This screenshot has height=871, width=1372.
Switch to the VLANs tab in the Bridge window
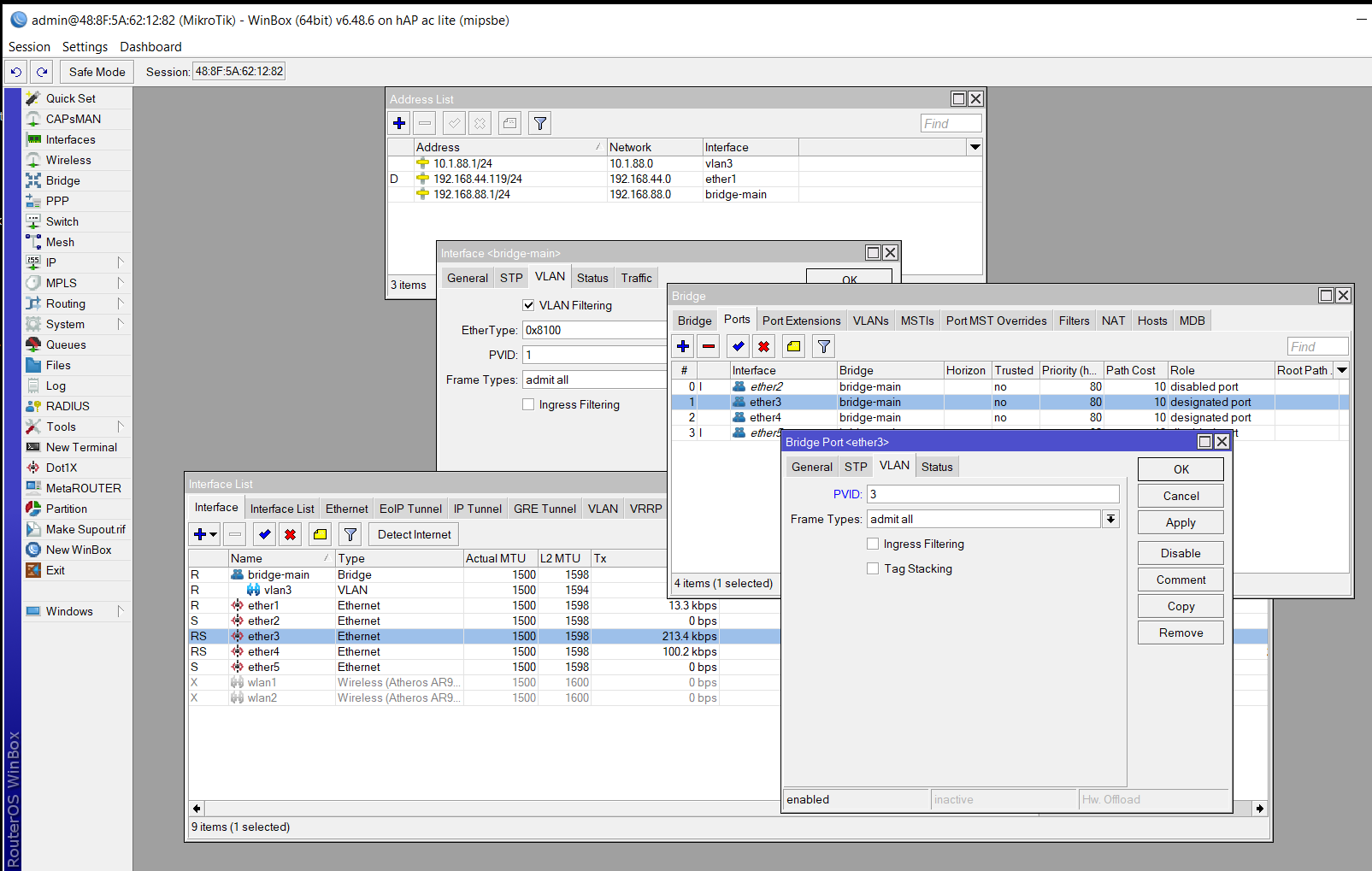tap(870, 321)
